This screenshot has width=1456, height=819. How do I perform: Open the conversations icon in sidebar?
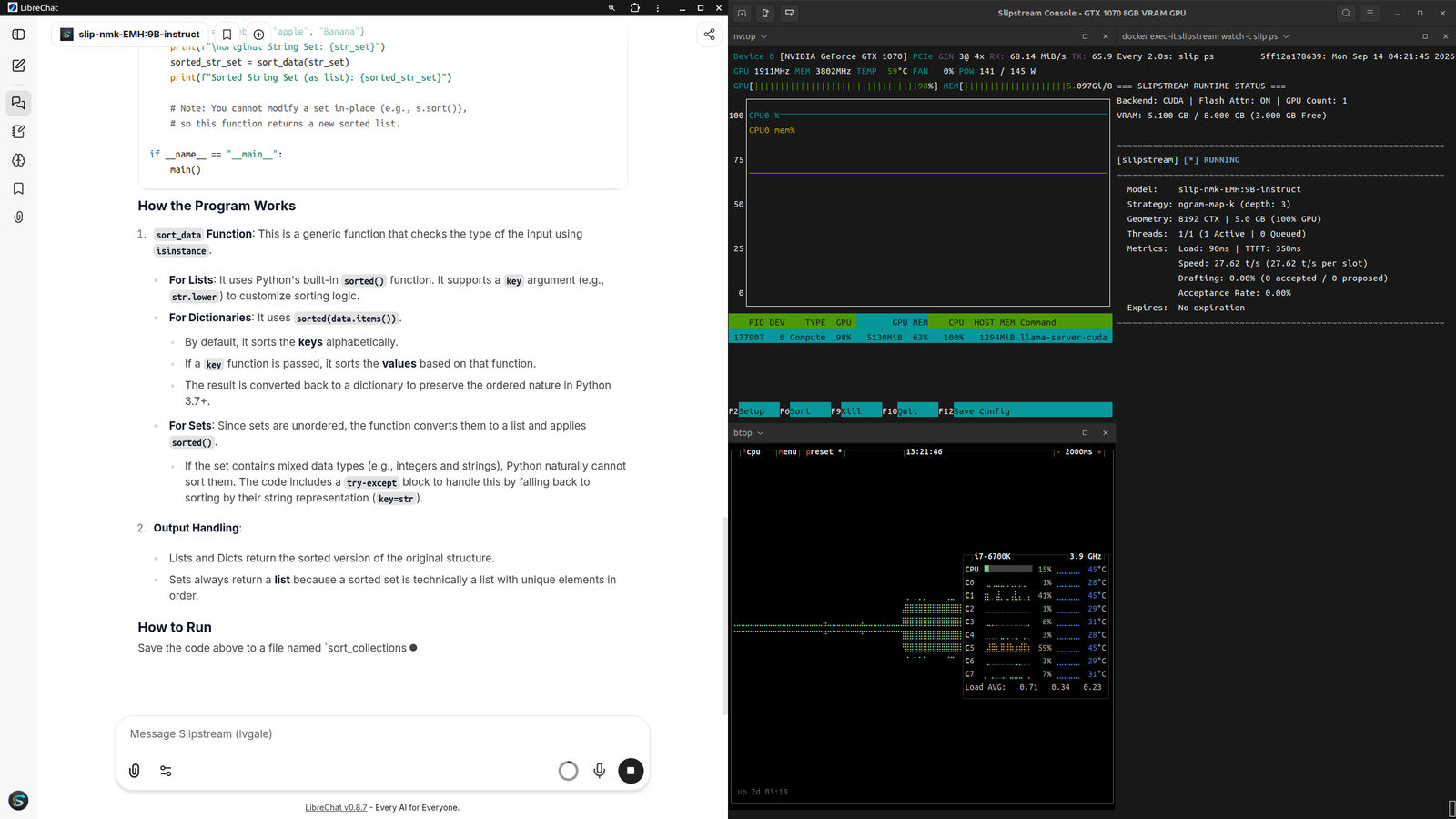18,103
